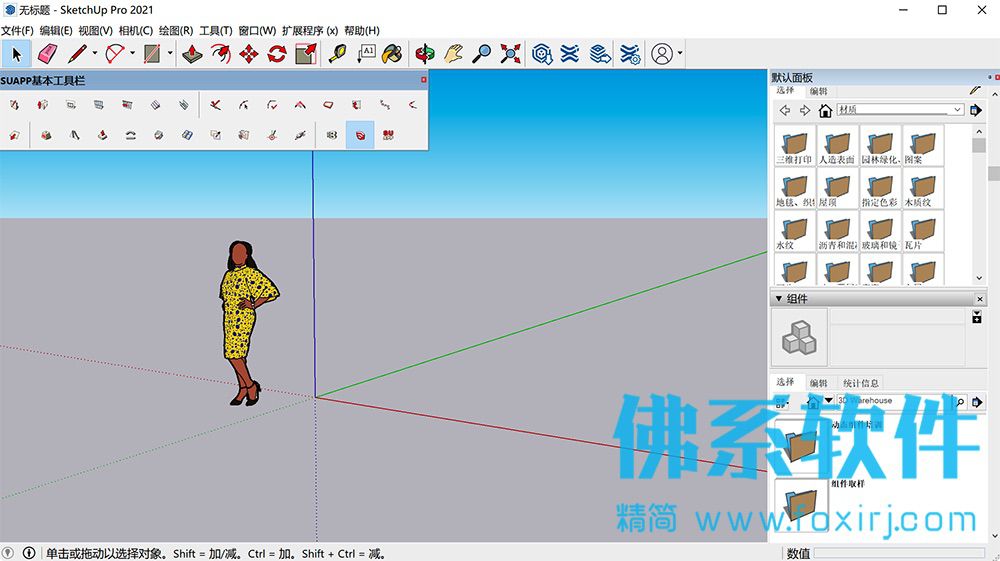Go back in the materials browser
Image resolution: width=1000 pixels, height=561 pixels.
[x=784, y=110]
